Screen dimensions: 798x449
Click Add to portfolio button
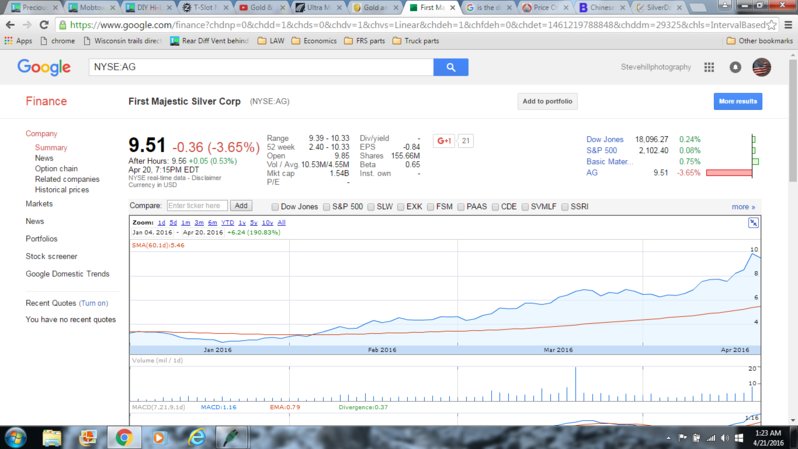click(547, 101)
